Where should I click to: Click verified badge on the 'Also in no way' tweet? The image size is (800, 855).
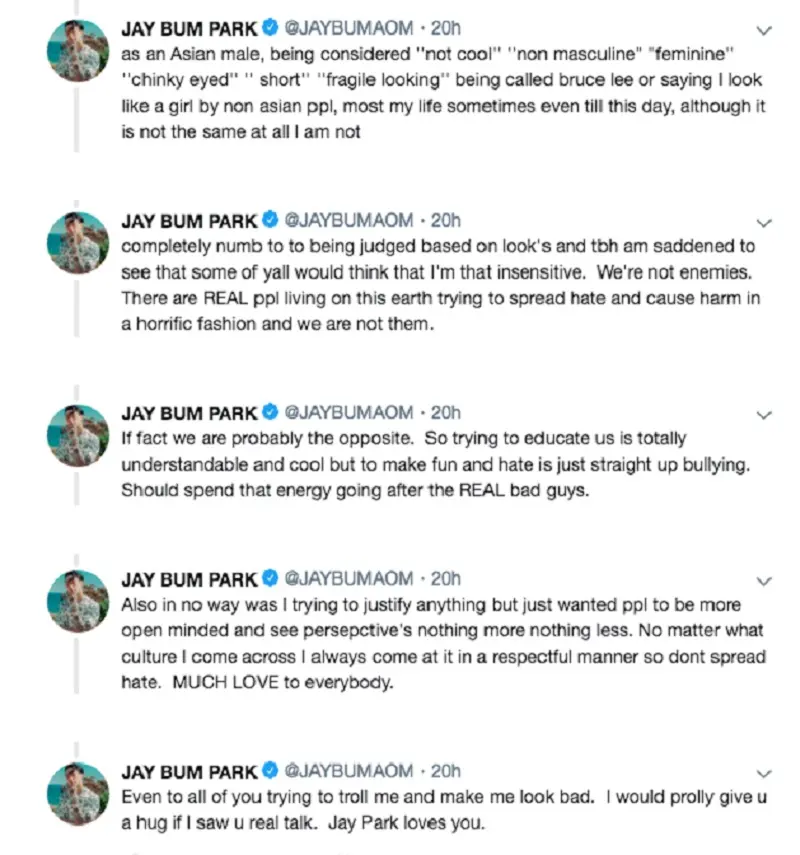point(270,579)
